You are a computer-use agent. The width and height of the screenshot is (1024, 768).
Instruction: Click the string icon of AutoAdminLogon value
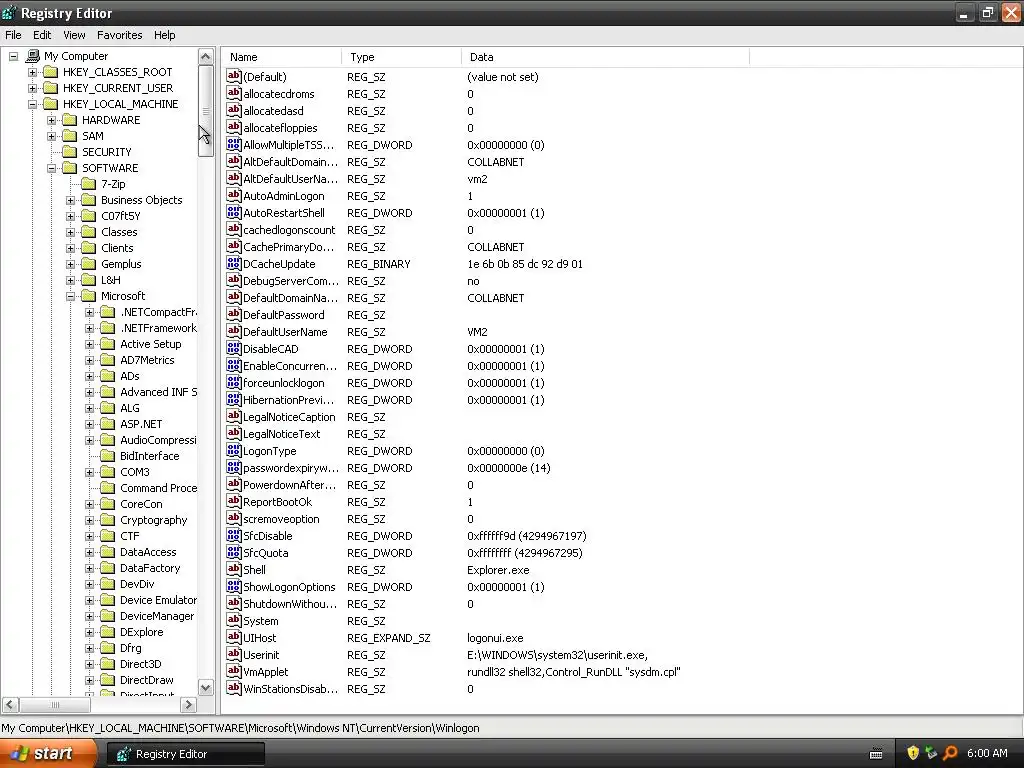[x=234, y=195]
